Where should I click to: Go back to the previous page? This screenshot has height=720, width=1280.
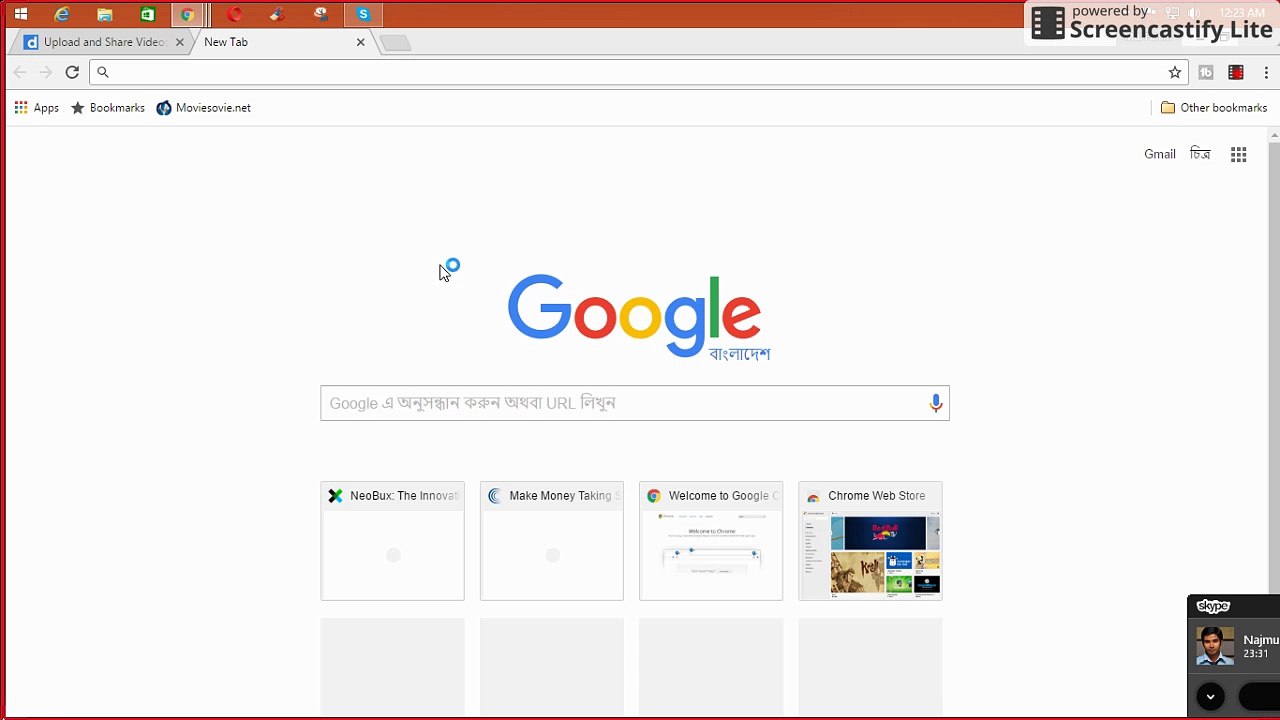click(x=20, y=72)
